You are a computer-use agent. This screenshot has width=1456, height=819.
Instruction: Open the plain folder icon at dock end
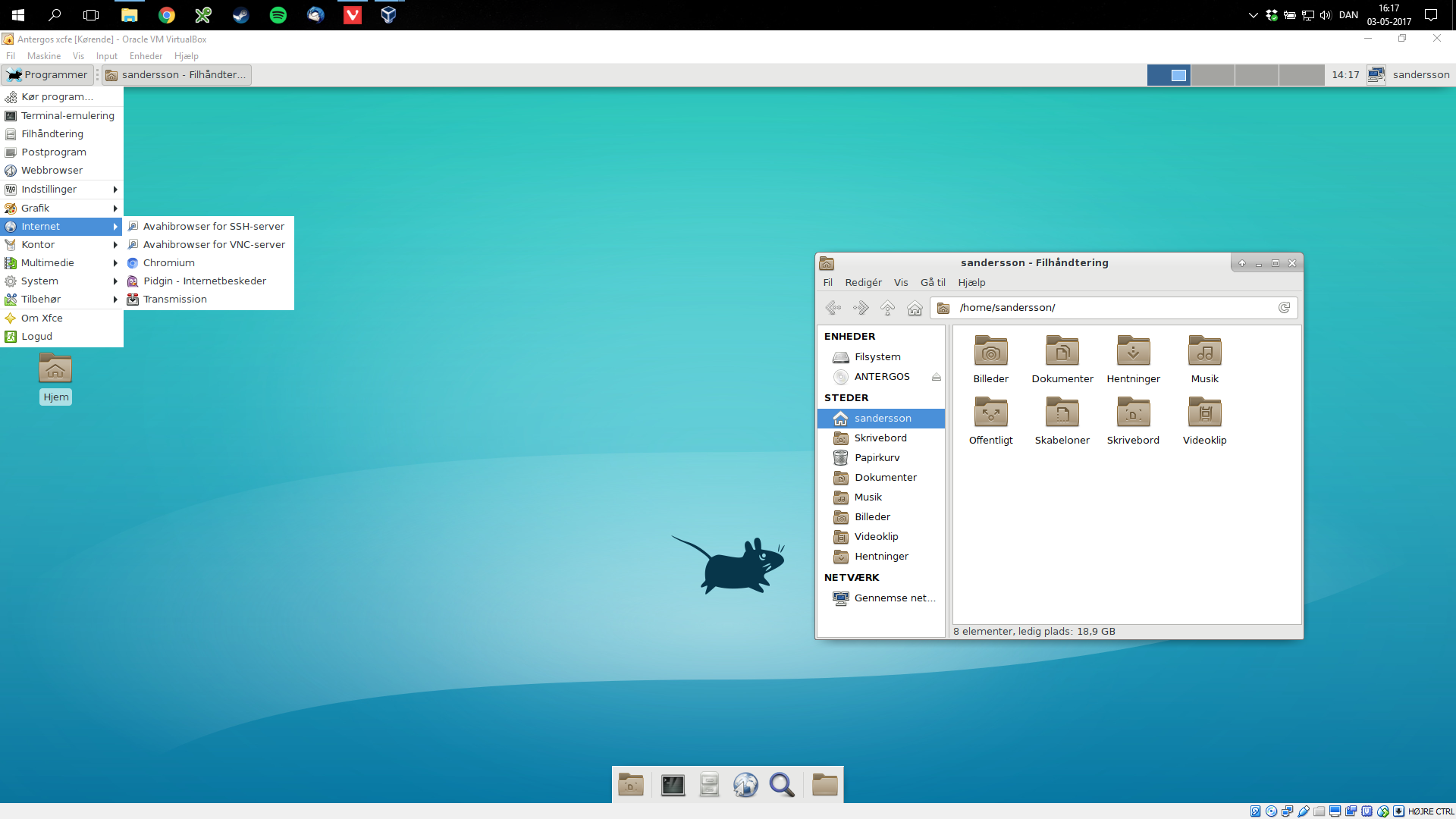[824, 785]
